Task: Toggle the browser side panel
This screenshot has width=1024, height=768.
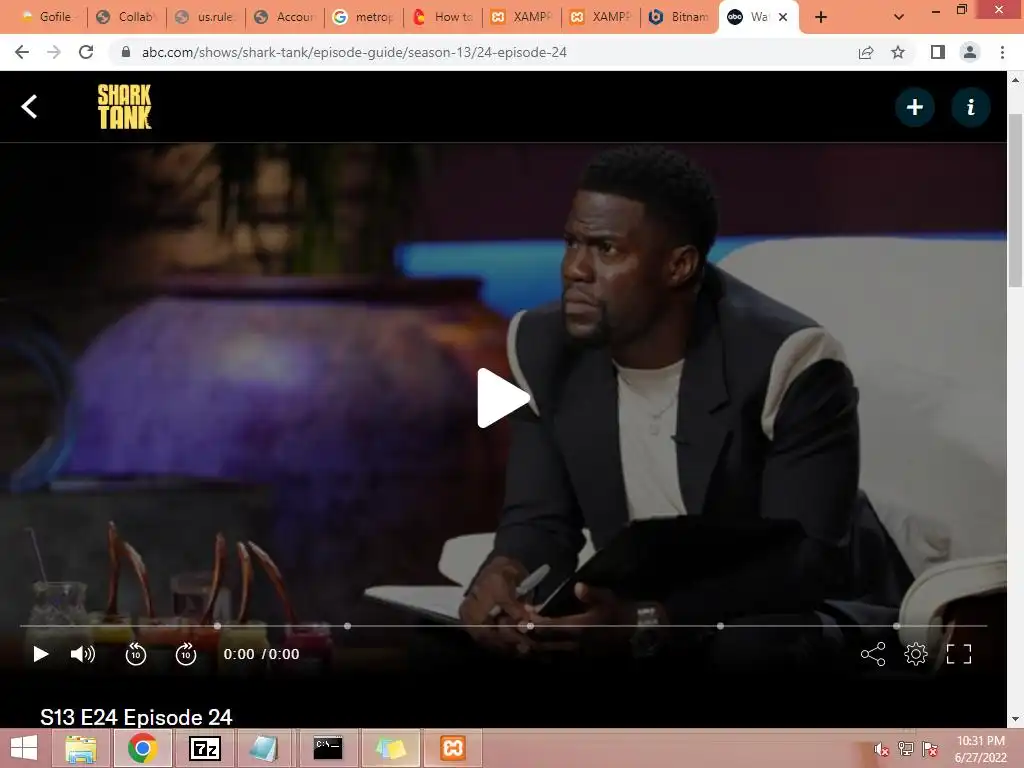Action: coord(938,52)
